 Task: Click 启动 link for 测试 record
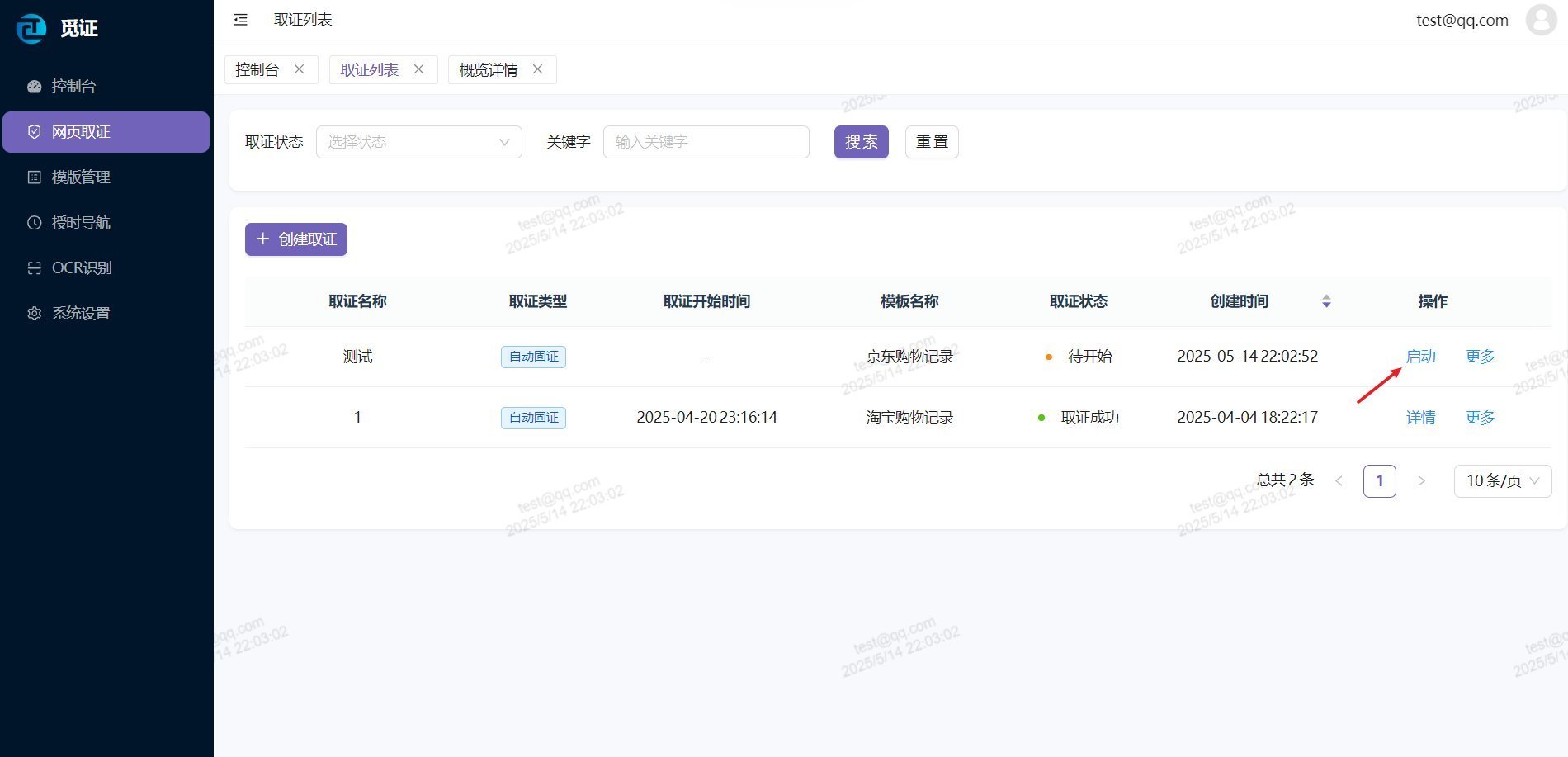pyautogui.click(x=1420, y=357)
